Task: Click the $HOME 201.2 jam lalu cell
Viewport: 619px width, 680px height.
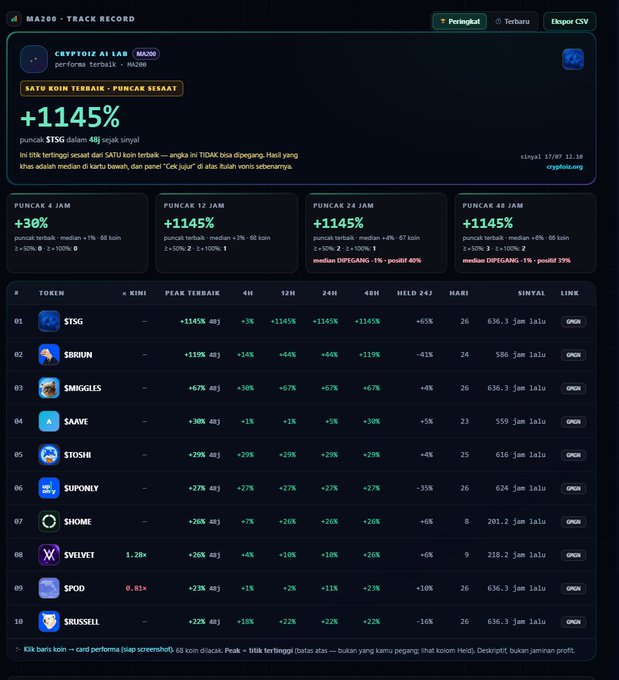Action: [x=516, y=522]
